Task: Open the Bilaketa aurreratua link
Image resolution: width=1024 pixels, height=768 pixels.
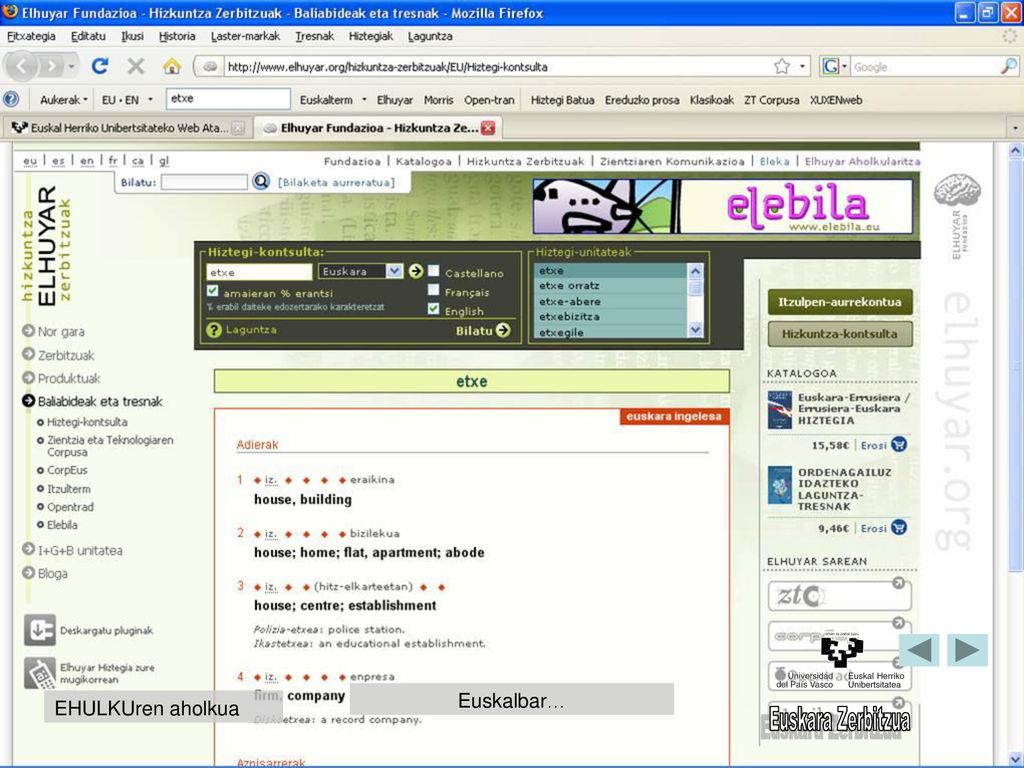Action: (x=336, y=182)
